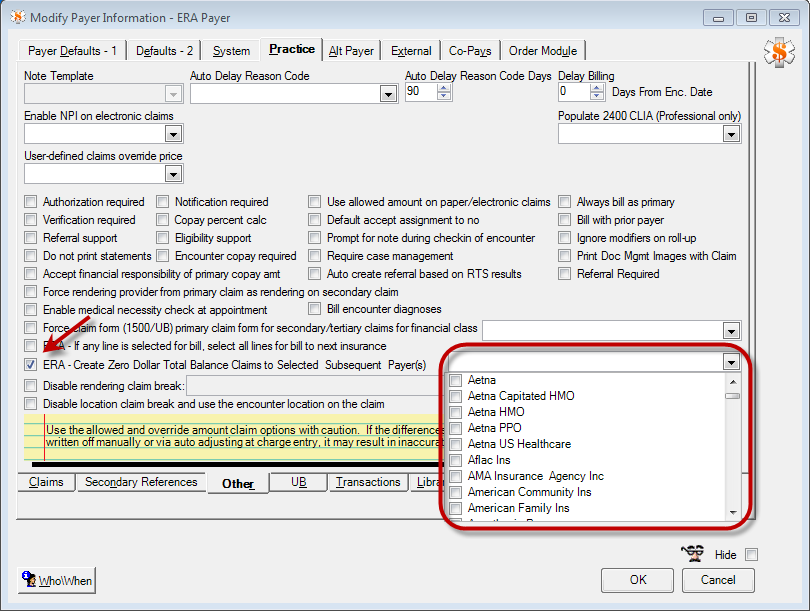Image resolution: width=810 pixels, height=611 pixels.
Task: Open the Defaults - 2 tab
Action: click(x=164, y=51)
